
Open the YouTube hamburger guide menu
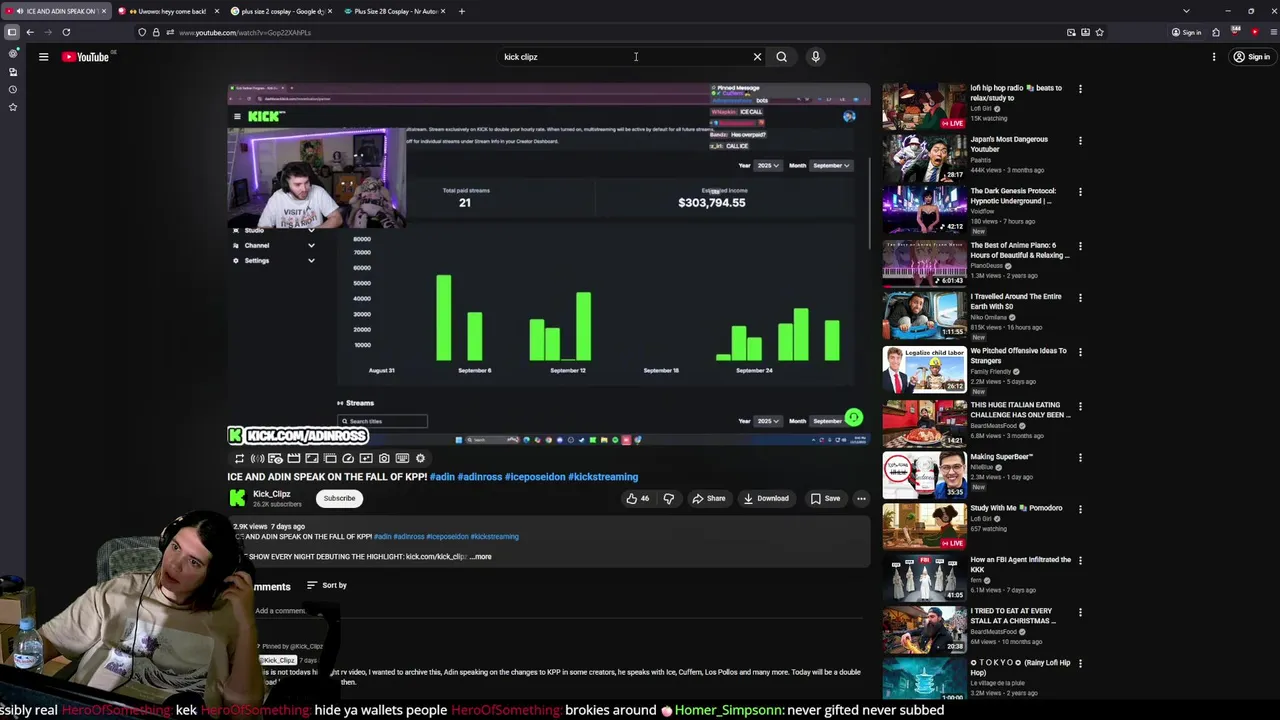[43, 57]
